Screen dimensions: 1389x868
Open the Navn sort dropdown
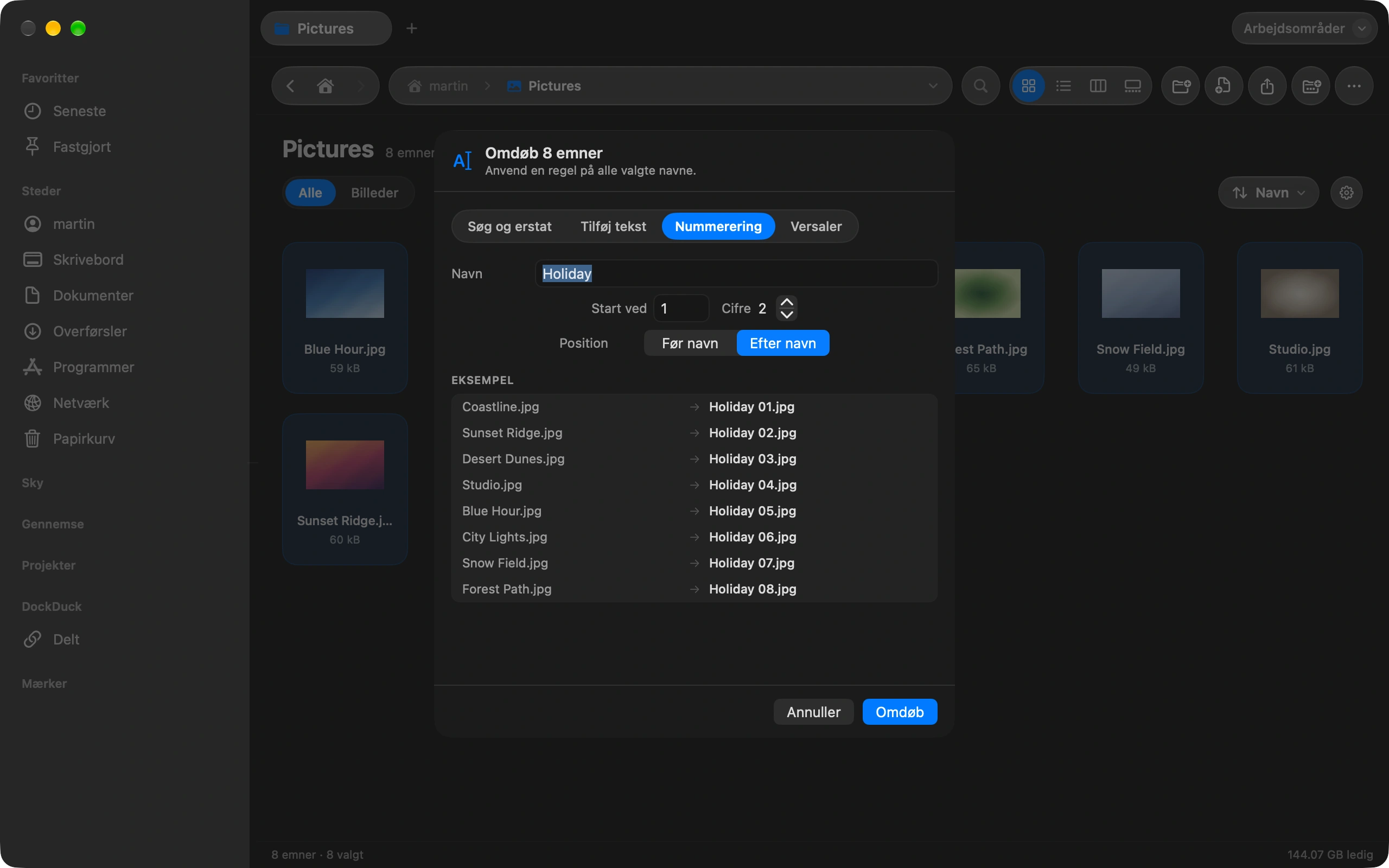pyautogui.click(x=1269, y=192)
